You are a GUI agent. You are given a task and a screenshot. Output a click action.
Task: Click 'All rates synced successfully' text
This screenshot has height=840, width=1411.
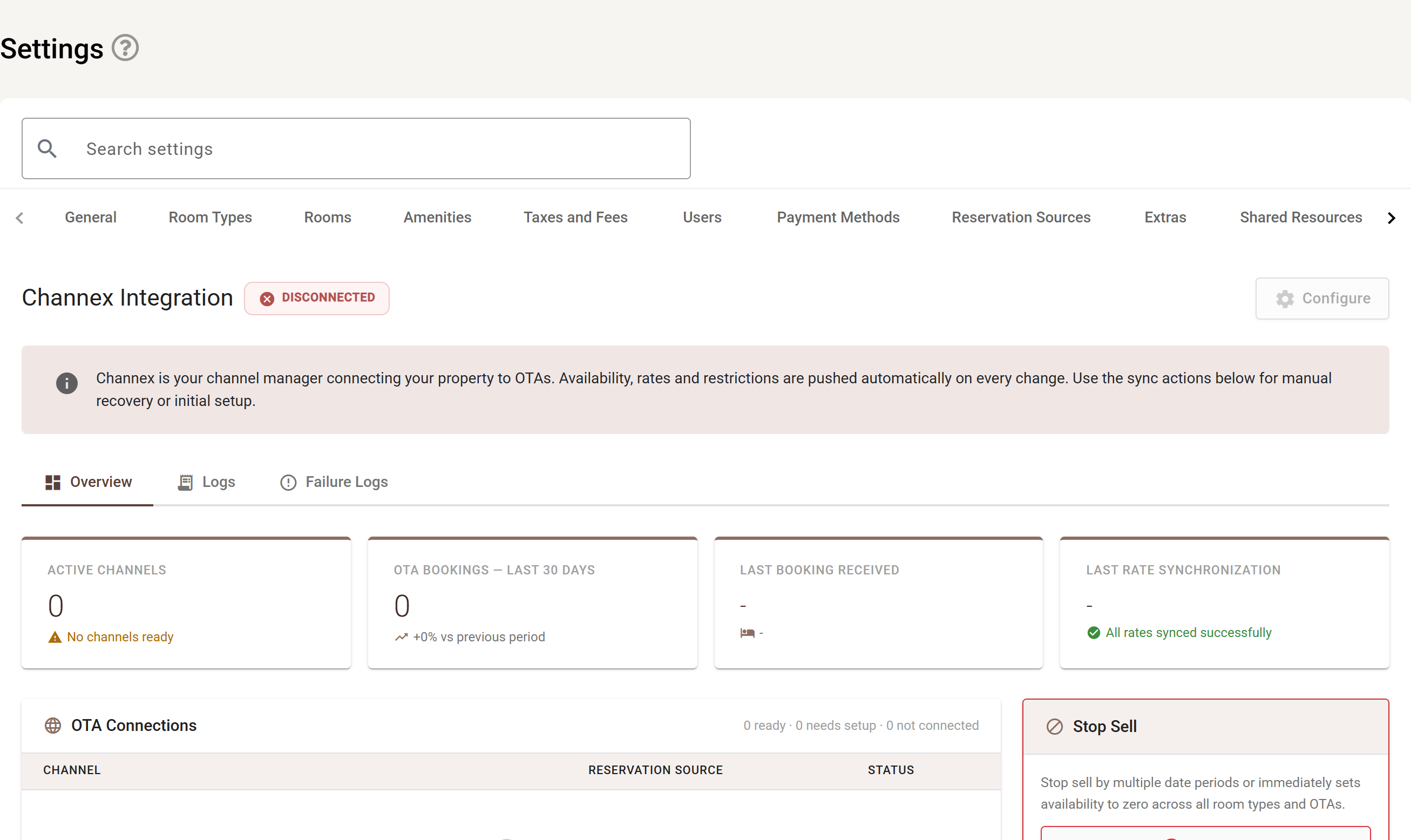(x=1189, y=632)
